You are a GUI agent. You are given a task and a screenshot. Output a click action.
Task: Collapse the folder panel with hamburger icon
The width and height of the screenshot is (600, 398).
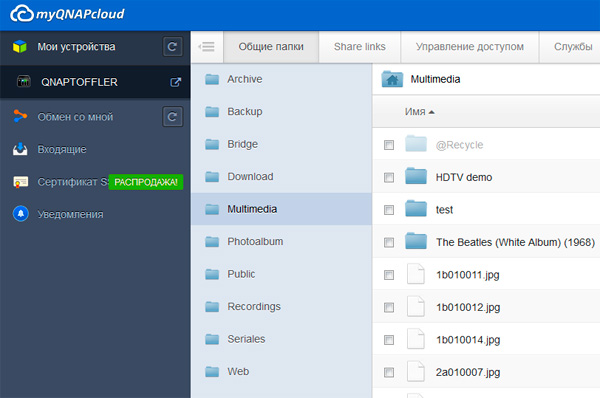207,47
